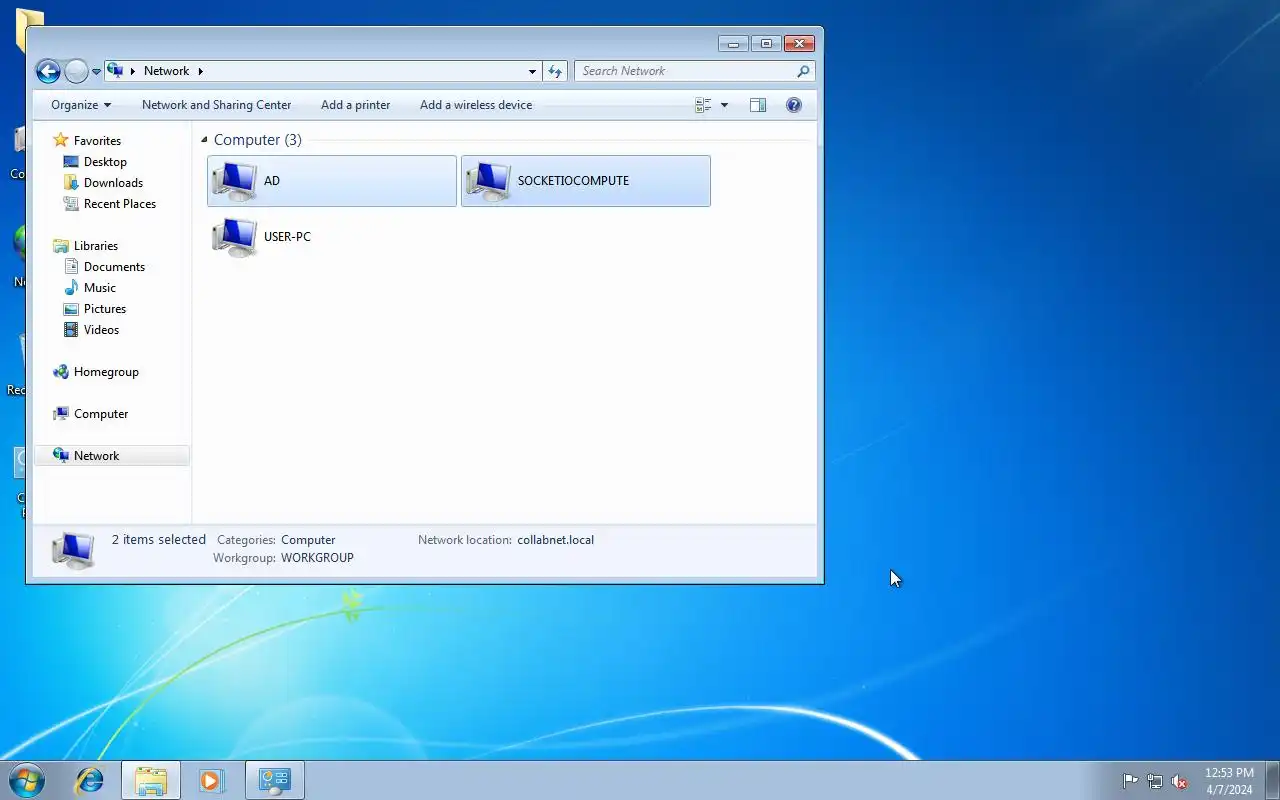Open Desktop in Favorites
Screen dimensions: 1280x800
[105, 162]
